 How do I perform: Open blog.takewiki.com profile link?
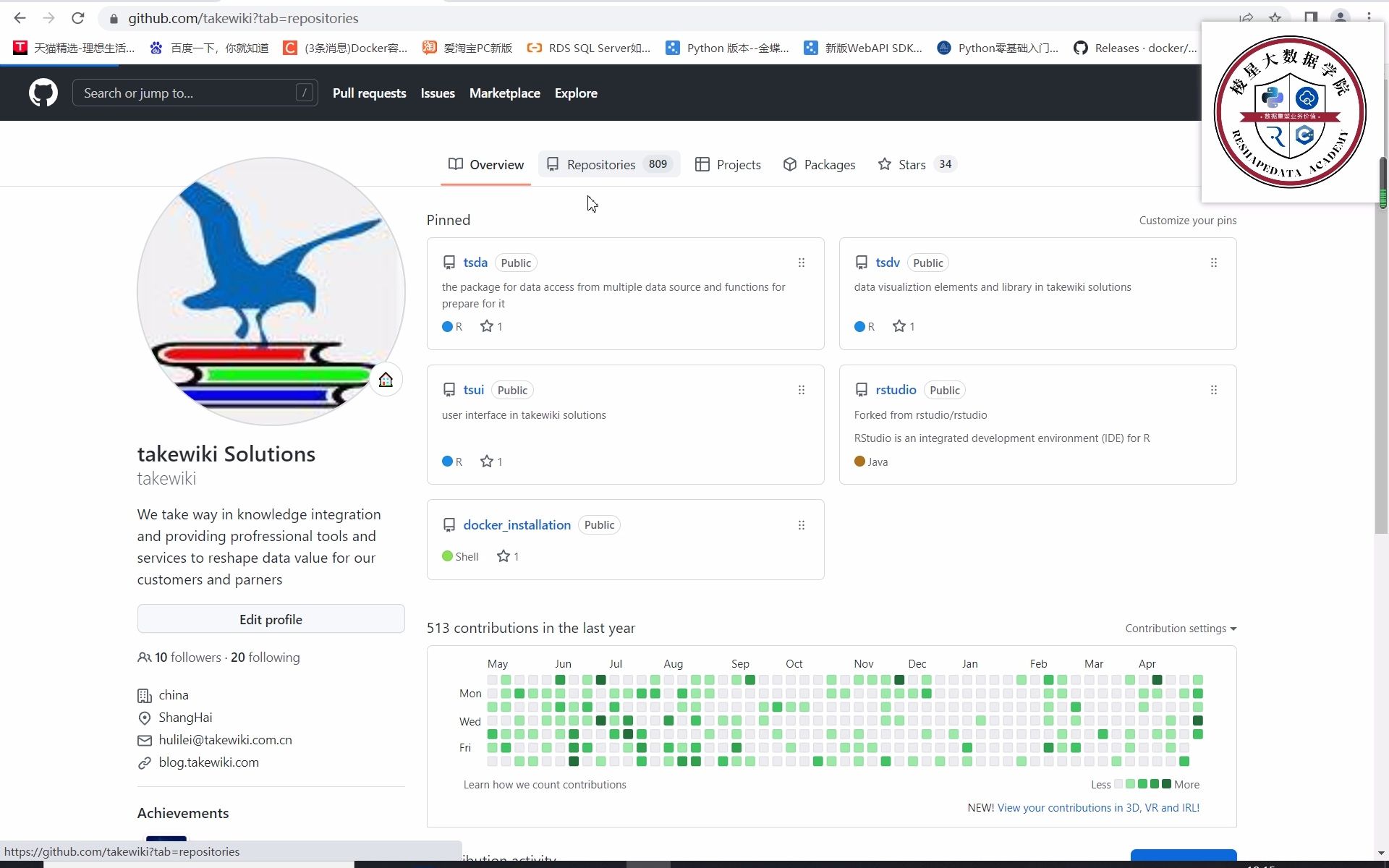(208, 762)
